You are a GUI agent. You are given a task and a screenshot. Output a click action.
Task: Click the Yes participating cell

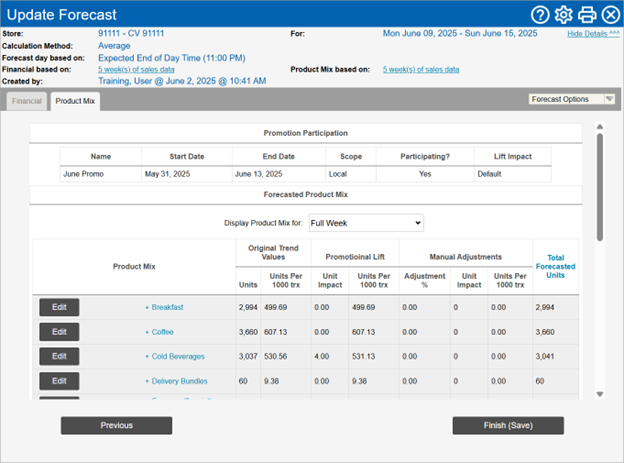[425, 174]
